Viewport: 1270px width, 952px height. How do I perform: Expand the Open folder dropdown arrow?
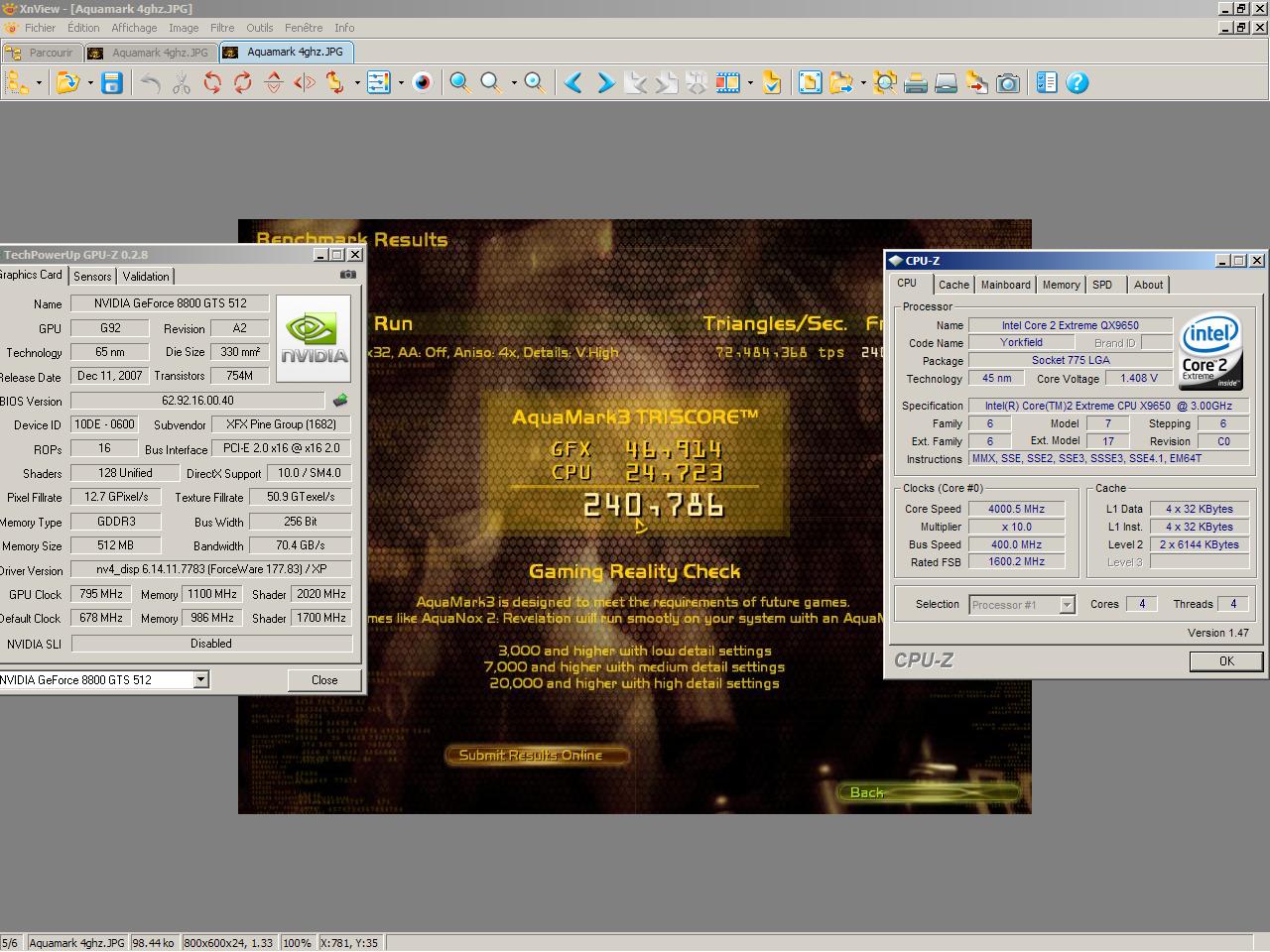[89, 83]
